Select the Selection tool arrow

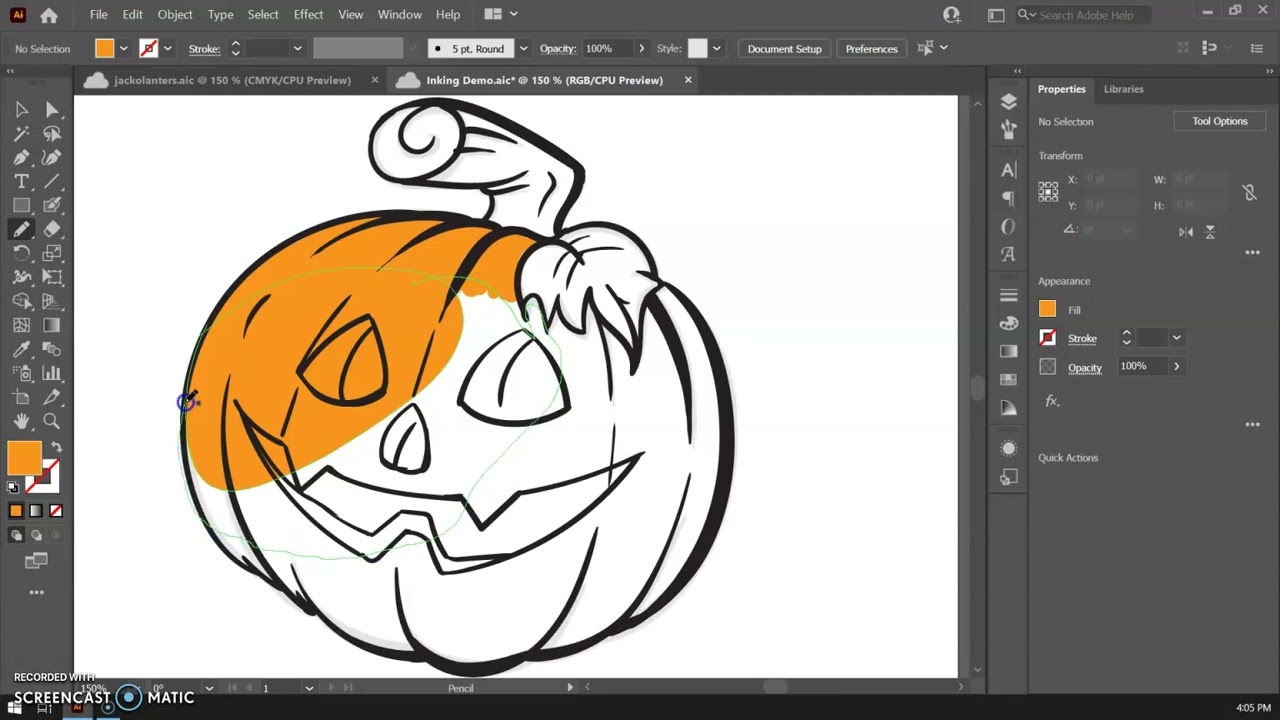[x=21, y=109]
